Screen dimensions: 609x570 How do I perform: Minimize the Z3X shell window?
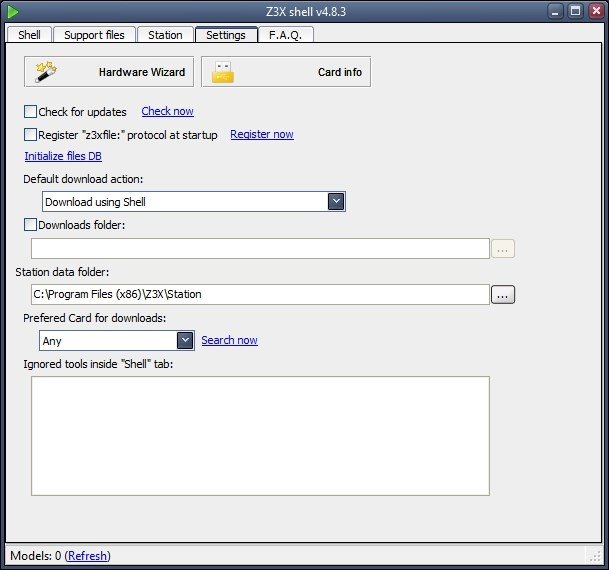(555, 11)
